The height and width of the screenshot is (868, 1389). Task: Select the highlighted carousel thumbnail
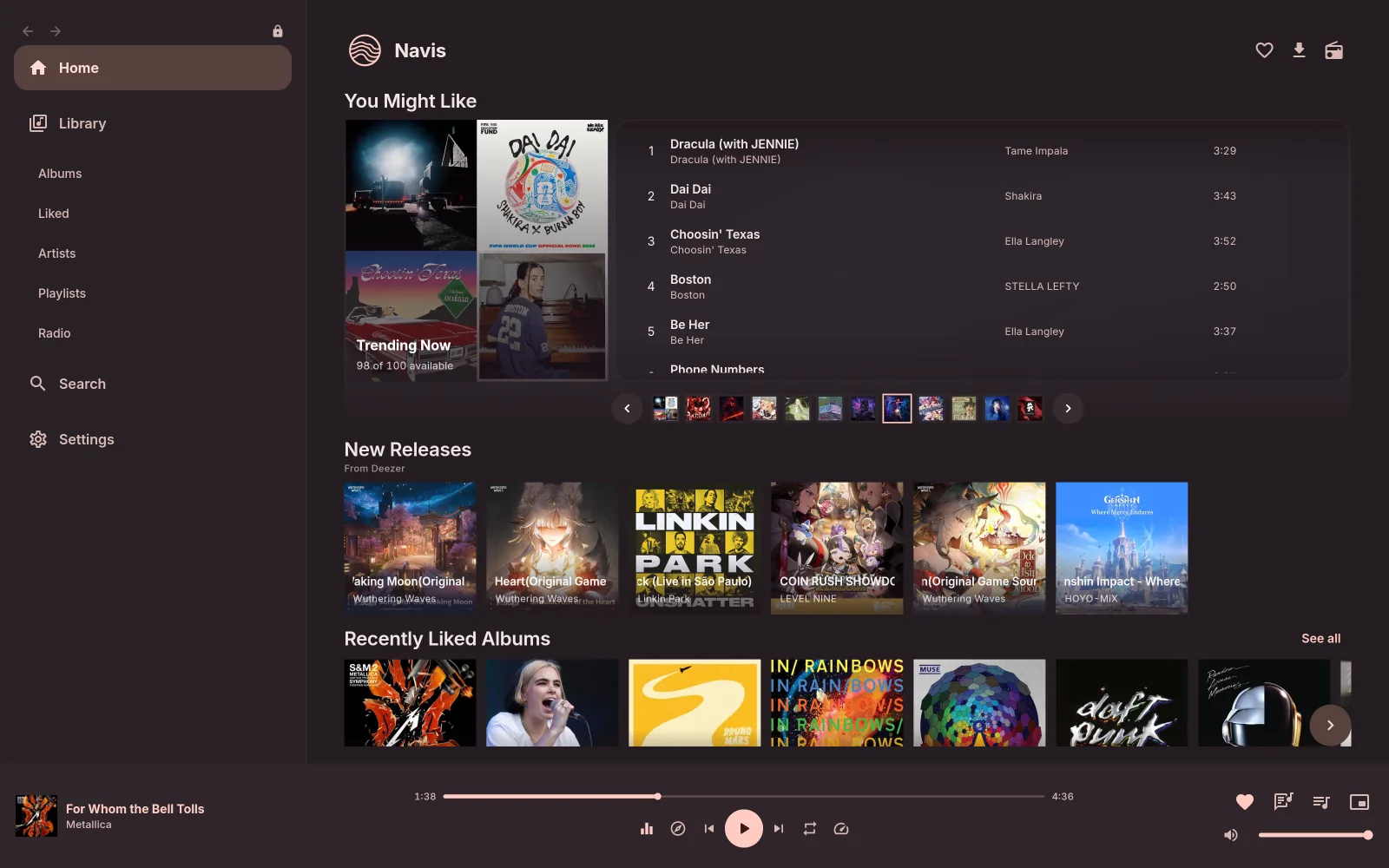coord(897,408)
